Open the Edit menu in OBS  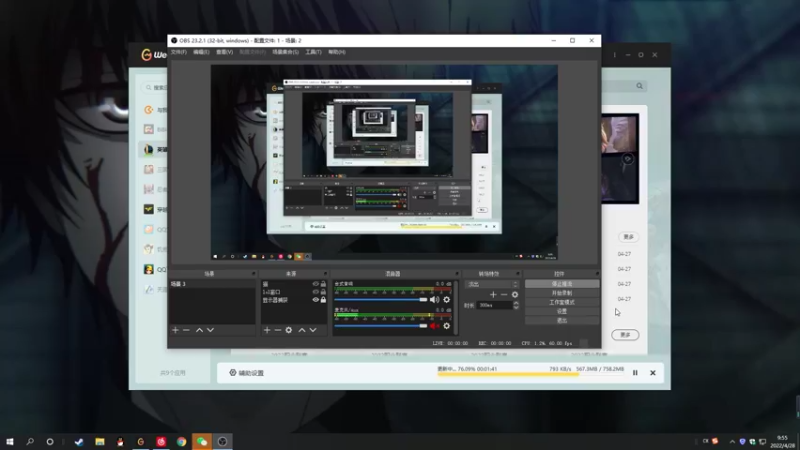[x=201, y=52]
